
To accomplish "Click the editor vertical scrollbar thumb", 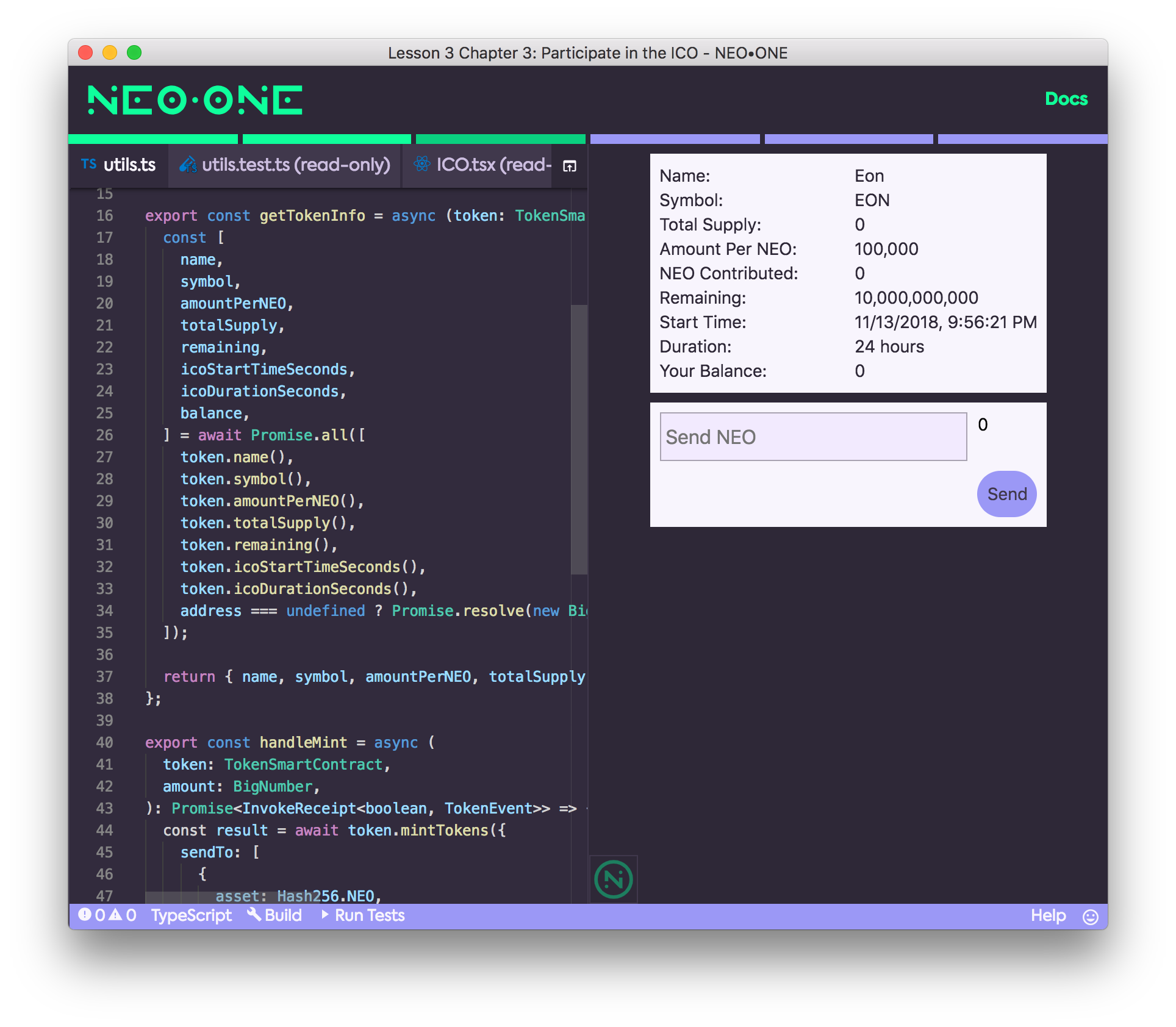I will pos(579,439).
